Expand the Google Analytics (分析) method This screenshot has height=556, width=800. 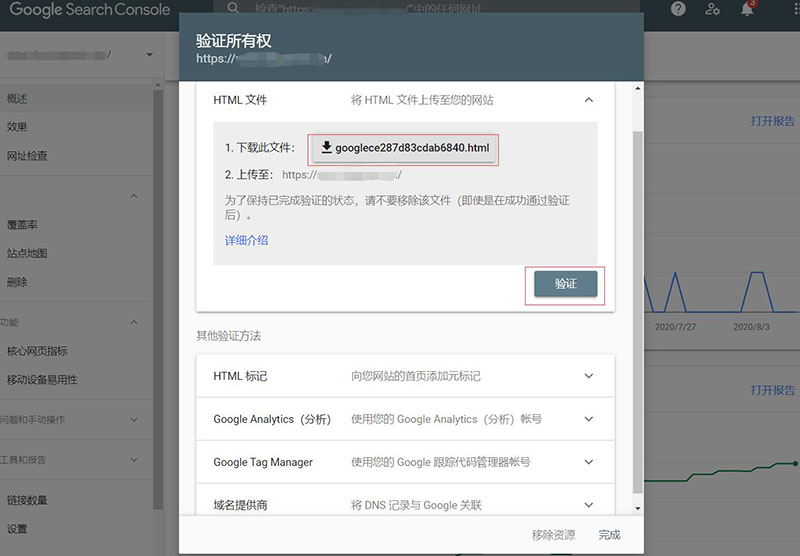(x=405, y=419)
